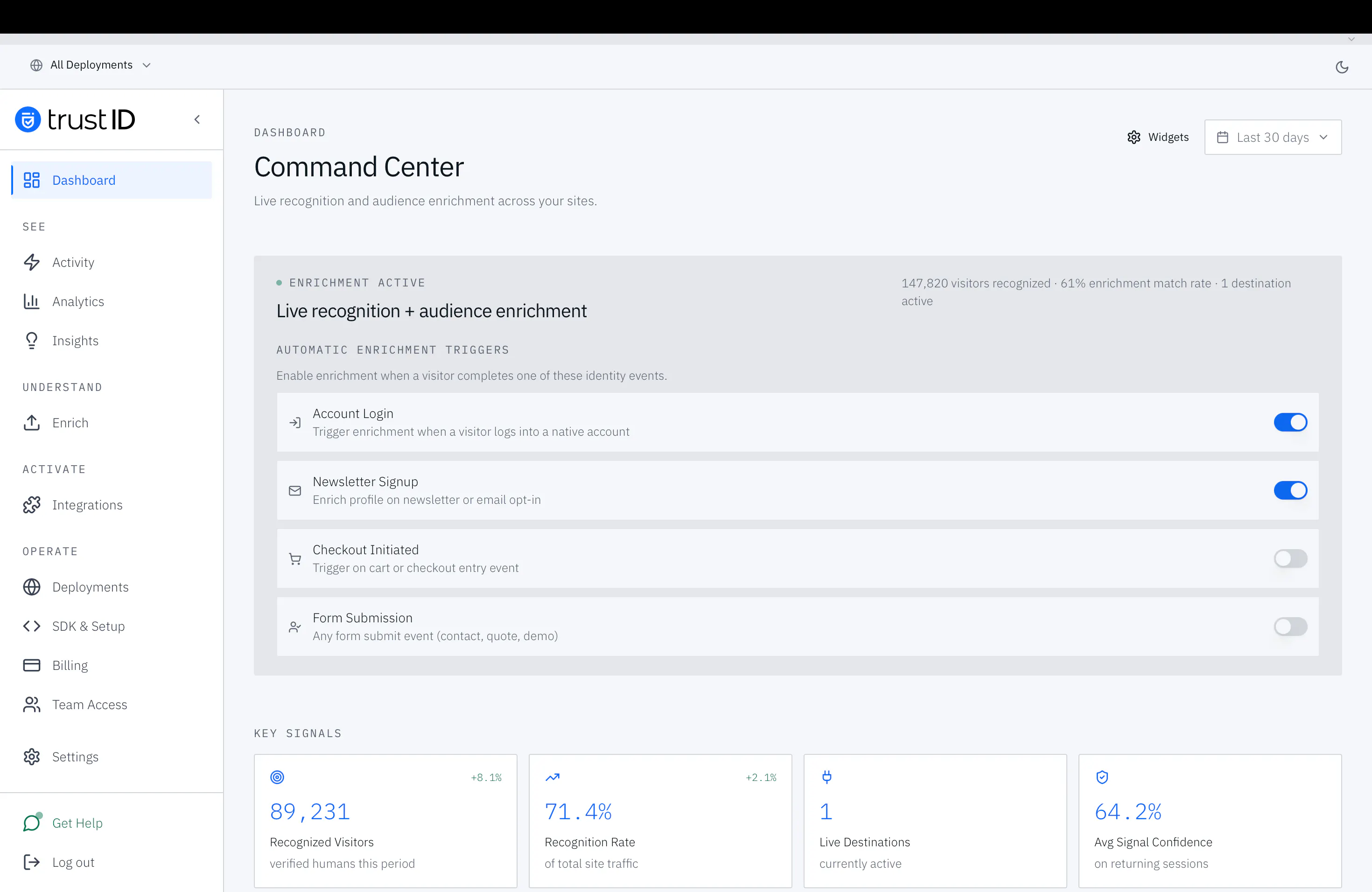Open Analytics bar chart icon
The height and width of the screenshot is (892, 1372).
pyautogui.click(x=32, y=301)
